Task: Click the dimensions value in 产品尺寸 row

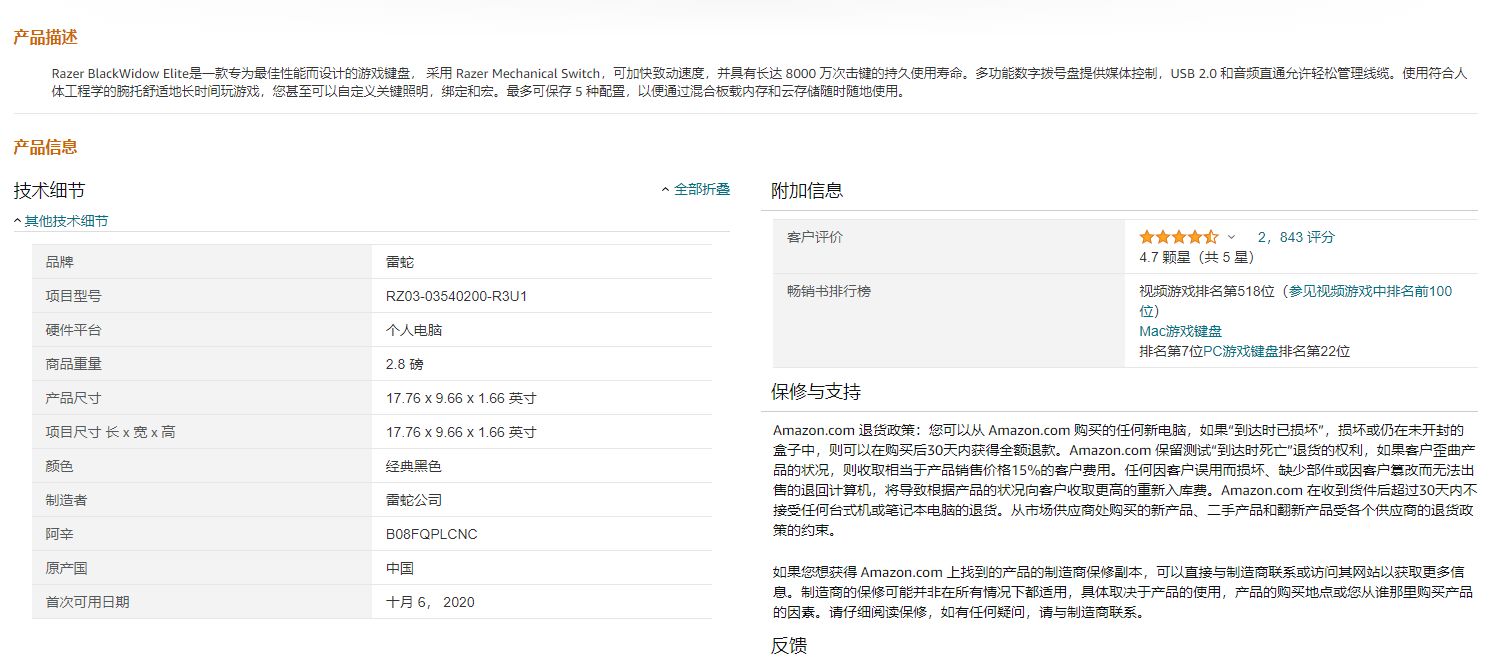Action: click(461, 398)
